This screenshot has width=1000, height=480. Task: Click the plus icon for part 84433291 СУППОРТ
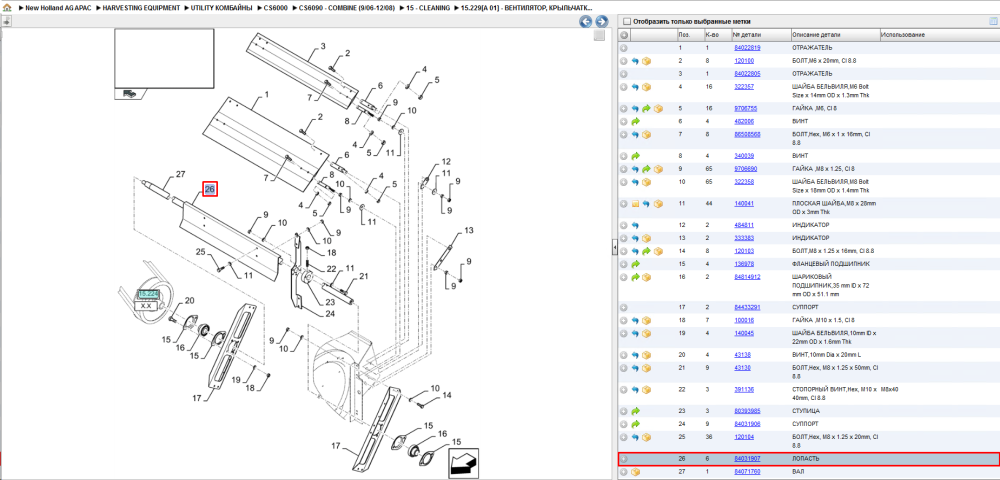(x=624, y=307)
